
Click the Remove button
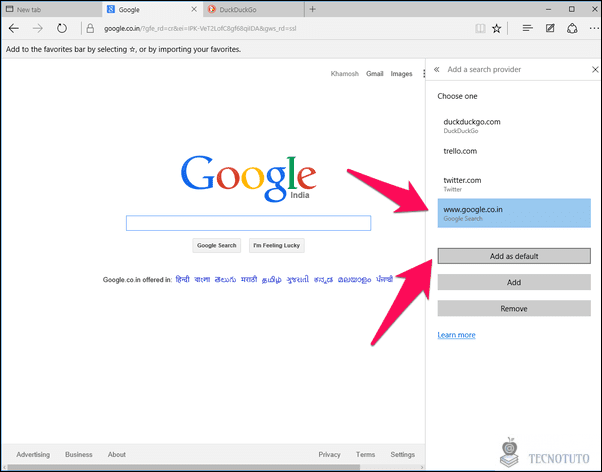coord(514,308)
